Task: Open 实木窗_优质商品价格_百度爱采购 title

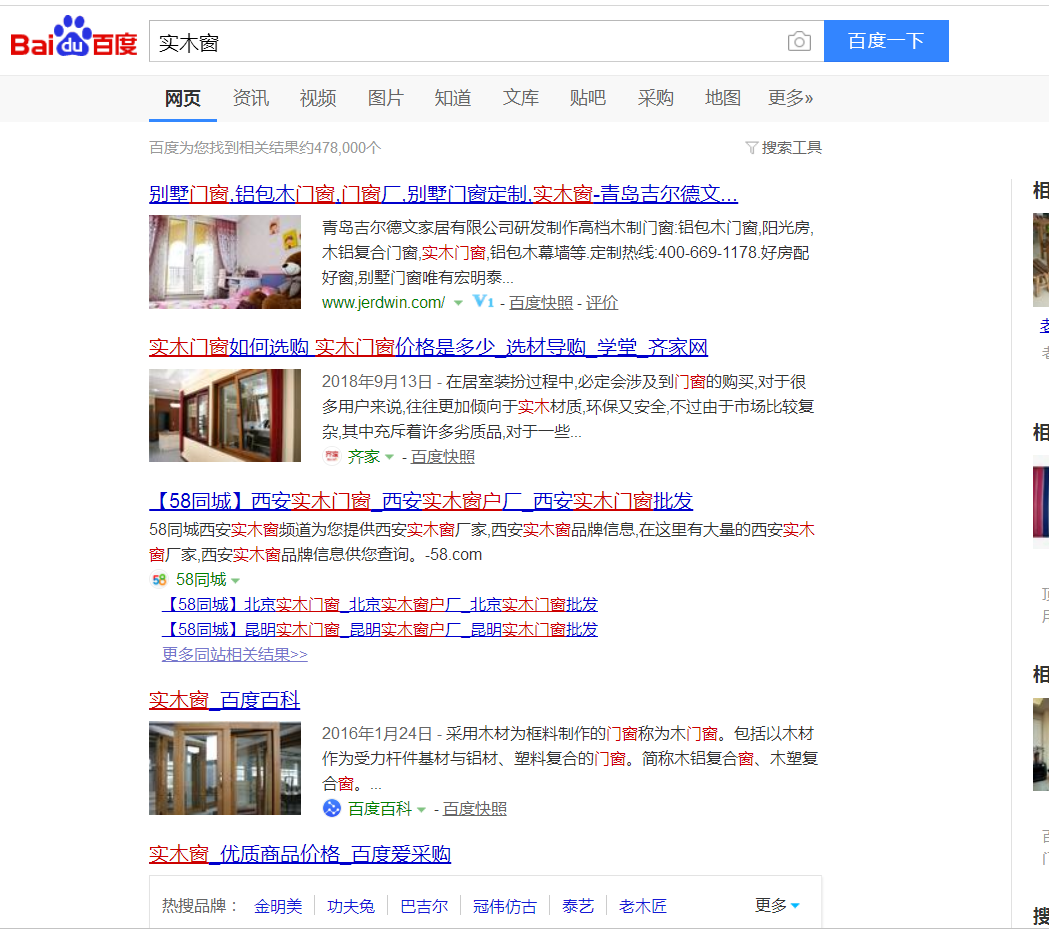Action: coord(300,854)
